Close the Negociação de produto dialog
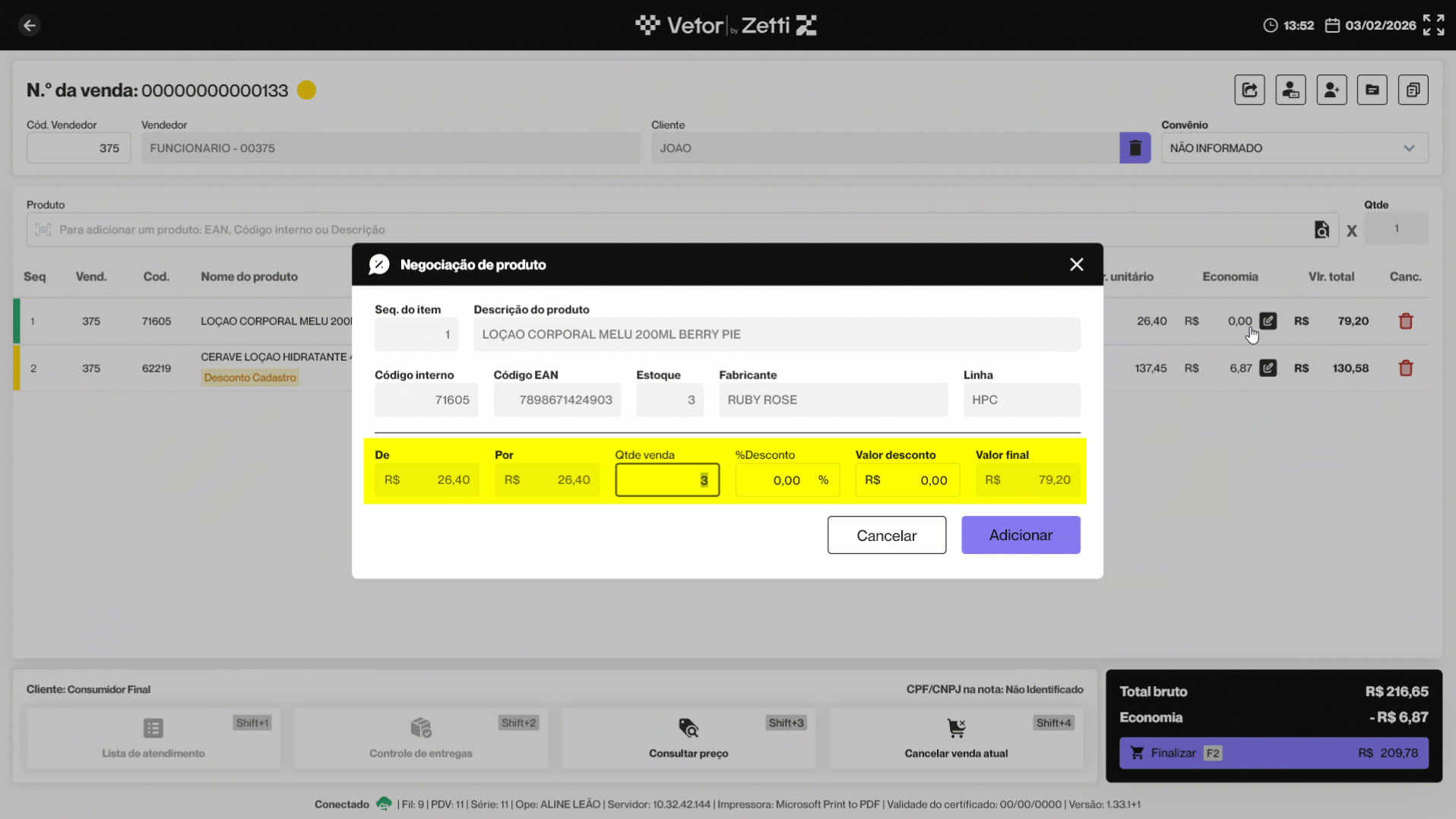The height and width of the screenshot is (819, 1456). point(1076,264)
